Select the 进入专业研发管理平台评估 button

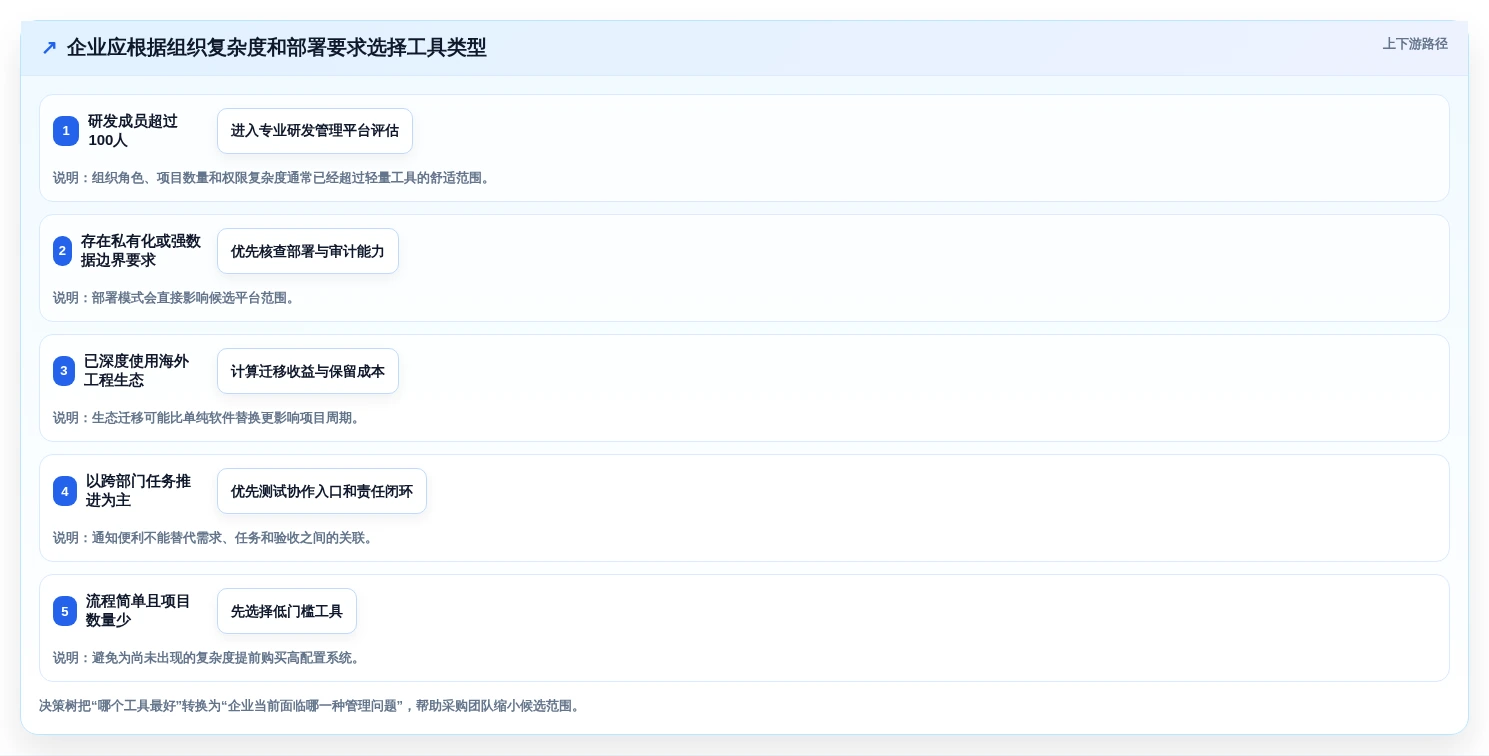tap(315, 131)
